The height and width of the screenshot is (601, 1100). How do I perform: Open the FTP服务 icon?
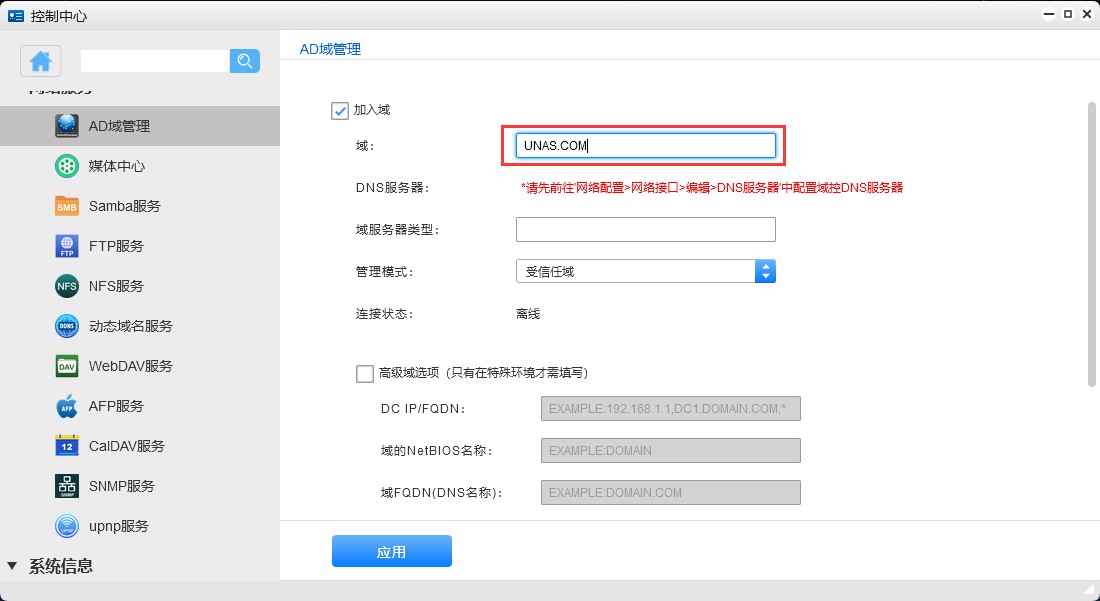(x=67, y=246)
